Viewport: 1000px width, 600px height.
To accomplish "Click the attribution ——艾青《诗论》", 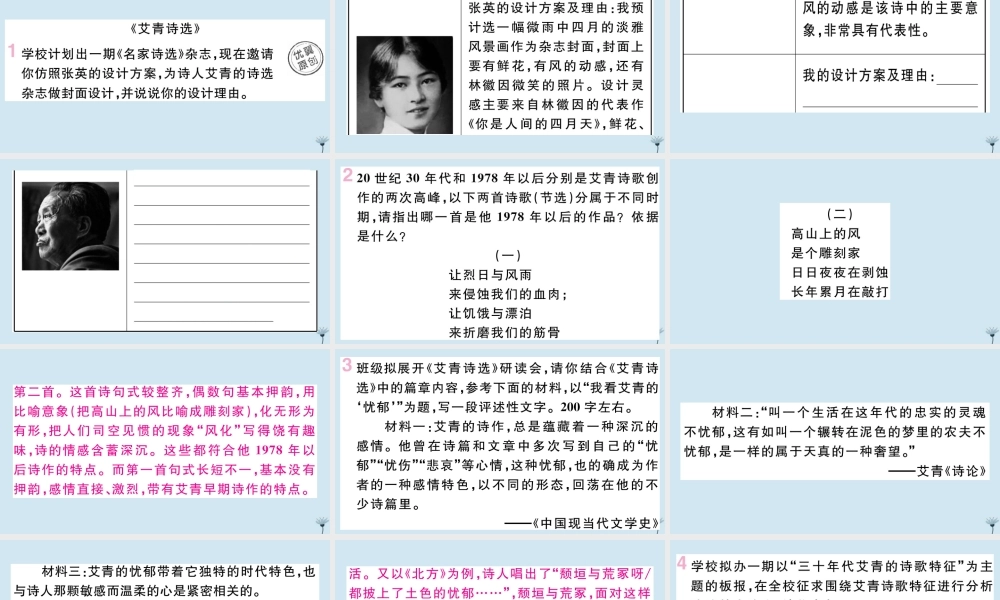I will point(938,471).
